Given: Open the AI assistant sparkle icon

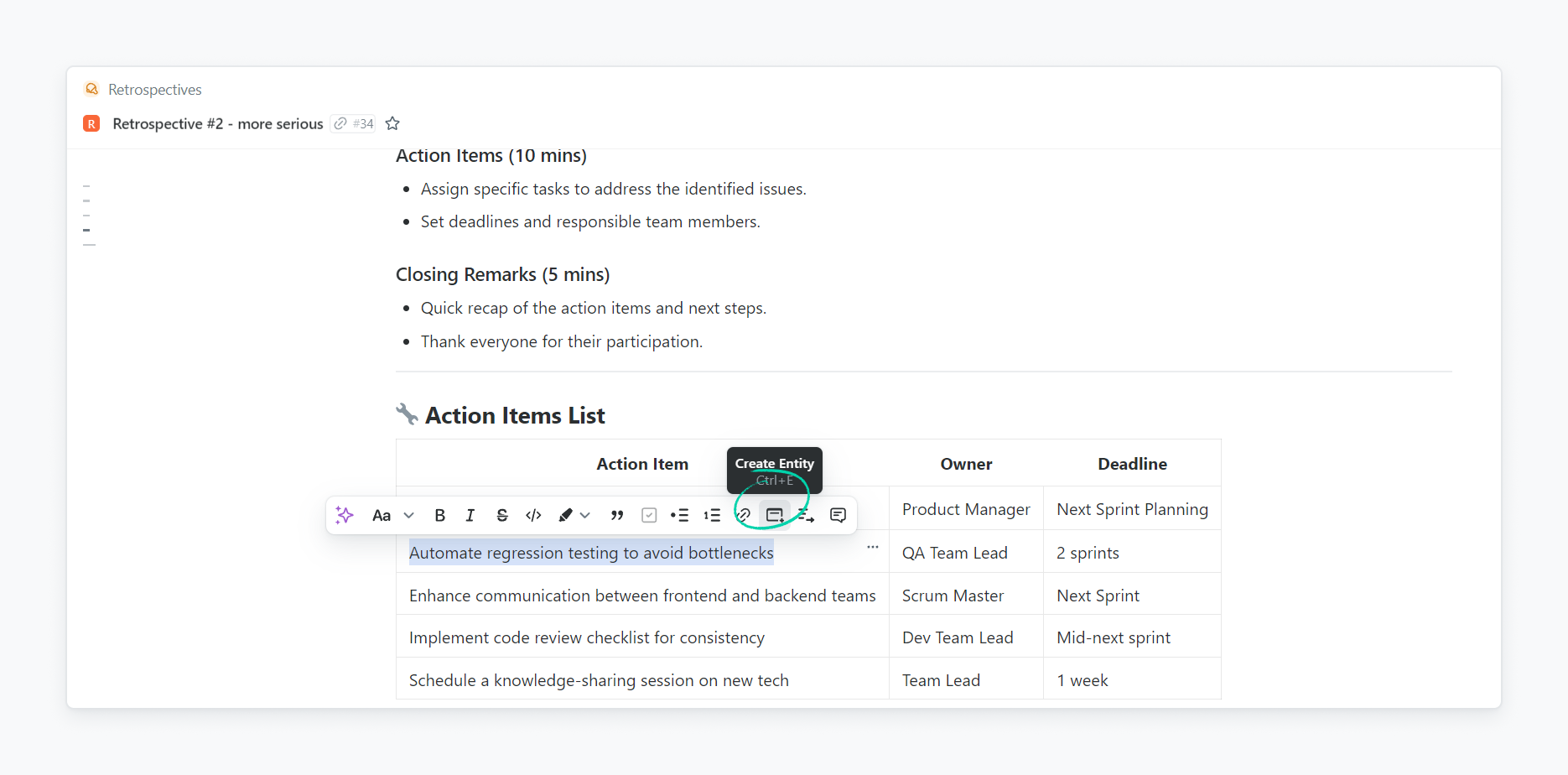Looking at the screenshot, I should 345,515.
